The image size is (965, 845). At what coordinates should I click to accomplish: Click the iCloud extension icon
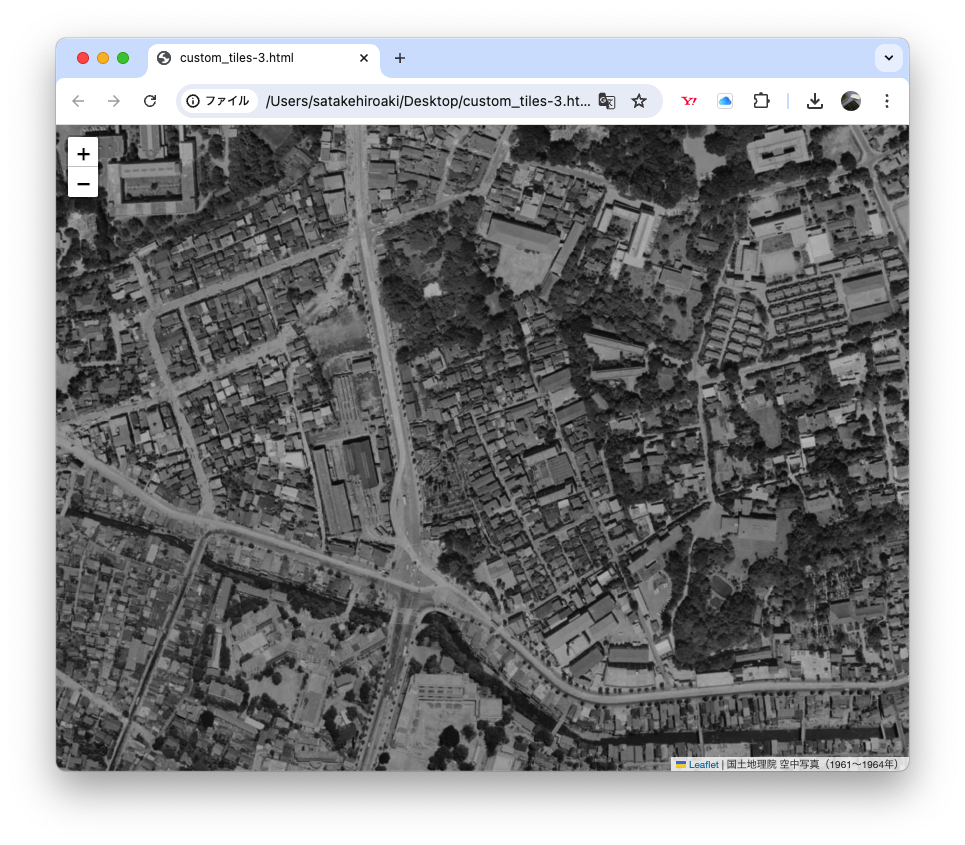pos(724,101)
